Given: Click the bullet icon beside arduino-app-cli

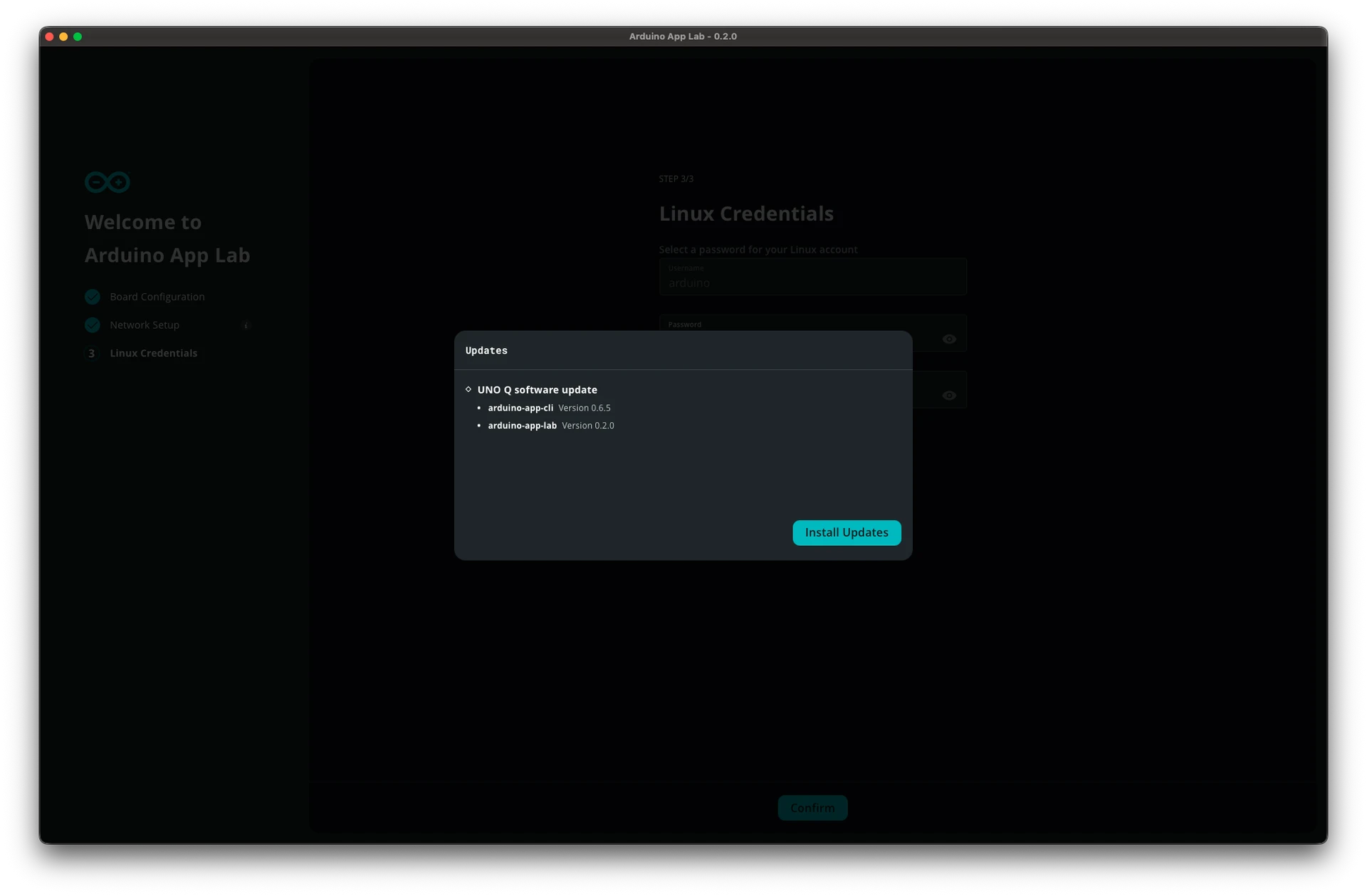Looking at the screenshot, I should 480,407.
